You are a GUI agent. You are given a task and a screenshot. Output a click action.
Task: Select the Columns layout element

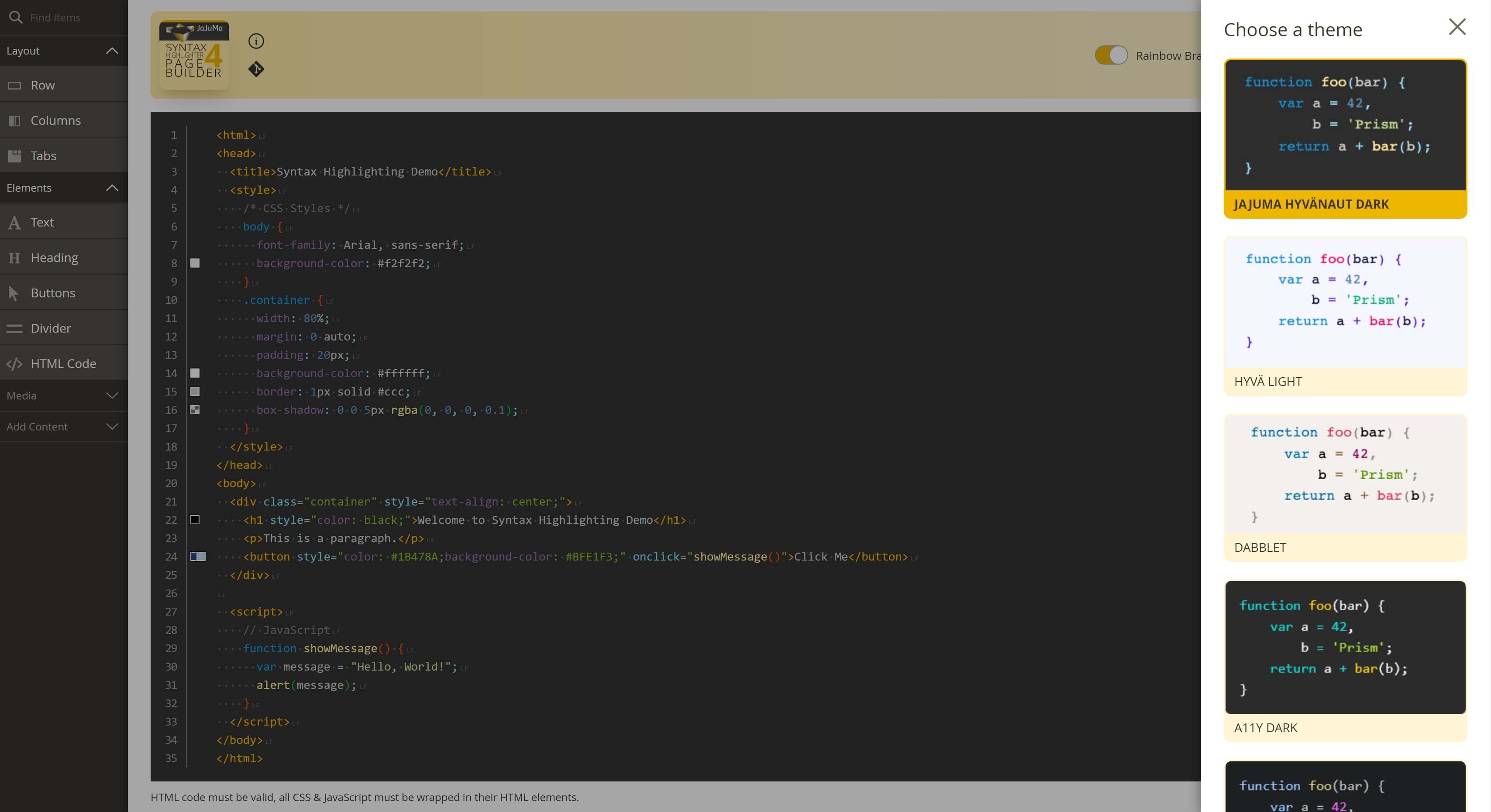click(x=55, y=120)
